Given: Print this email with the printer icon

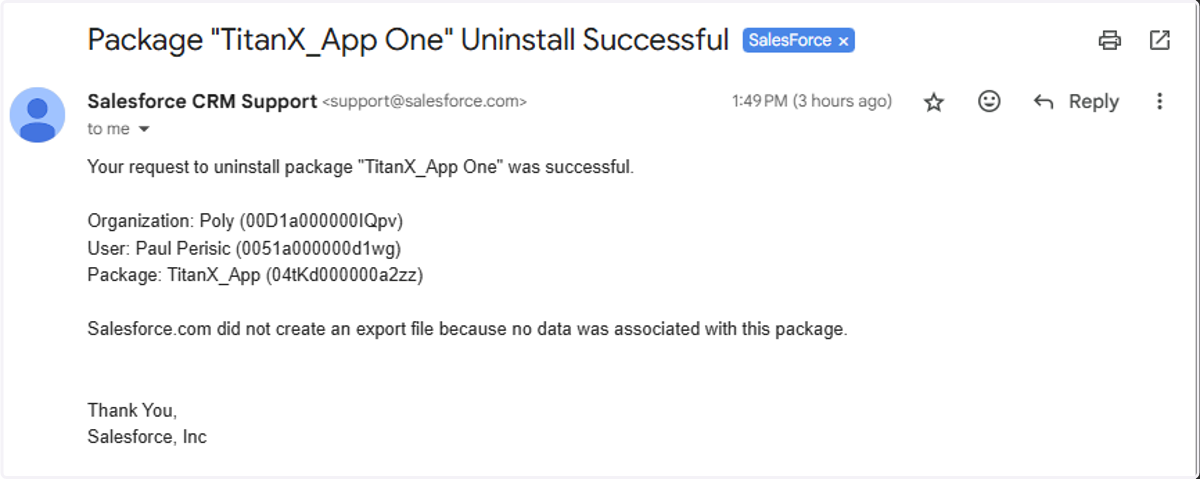Looking at the screenshot, I should coord(1109,40).
